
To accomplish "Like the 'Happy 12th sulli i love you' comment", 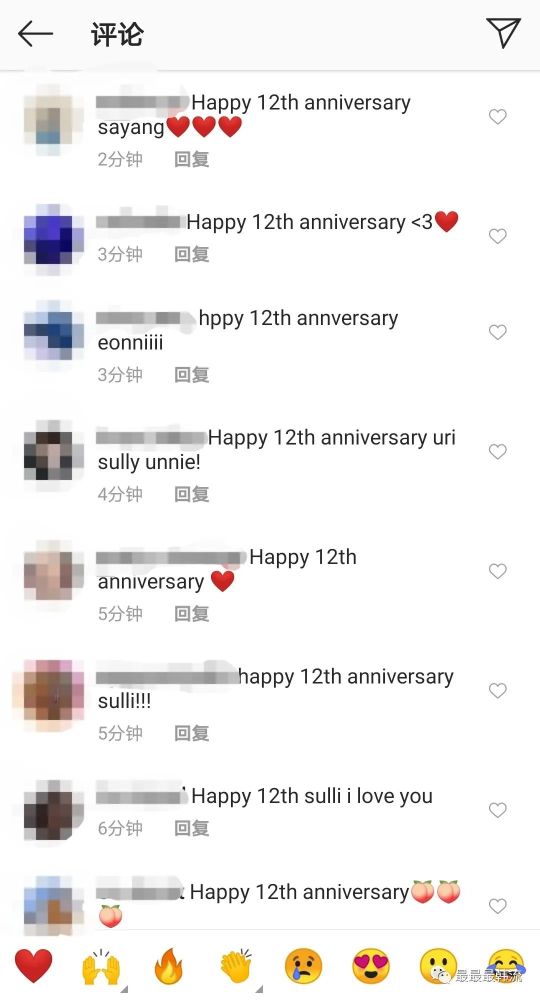I will point(498,810).
